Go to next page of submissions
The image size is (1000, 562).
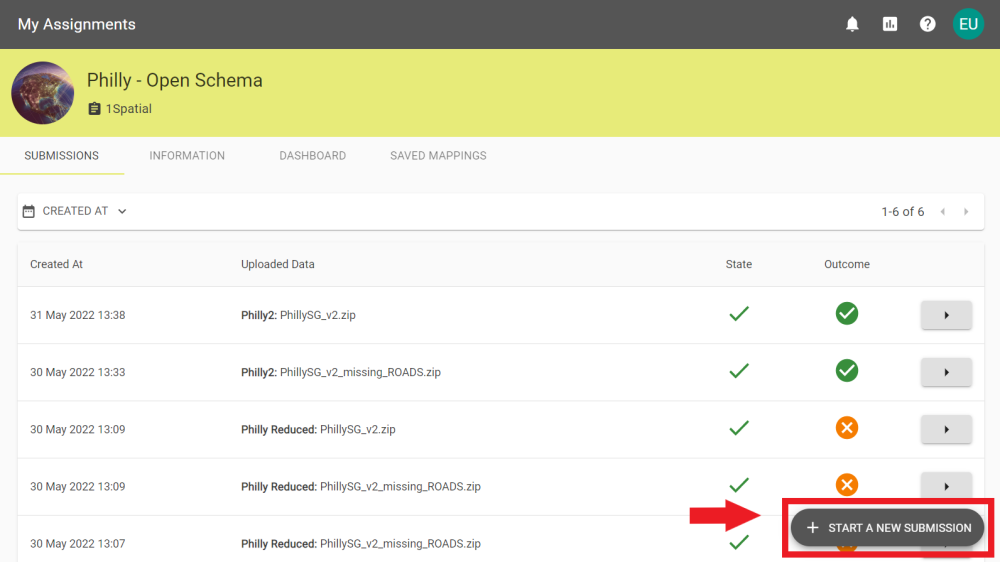[966, 212]
